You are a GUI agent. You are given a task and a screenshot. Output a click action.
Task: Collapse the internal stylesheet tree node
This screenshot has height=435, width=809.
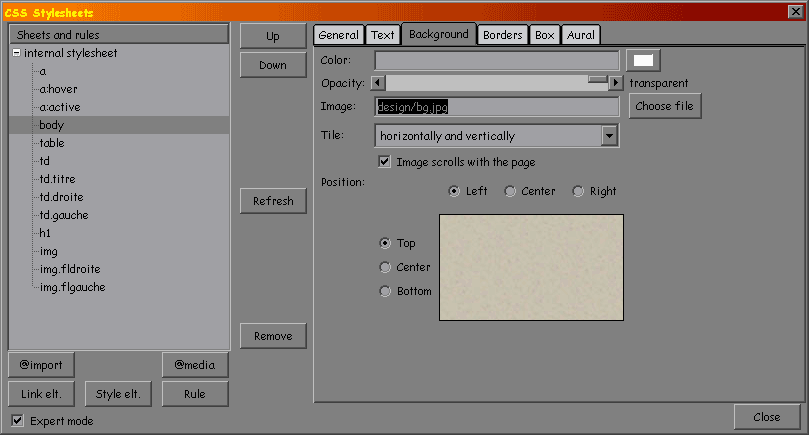coord(17,53)
